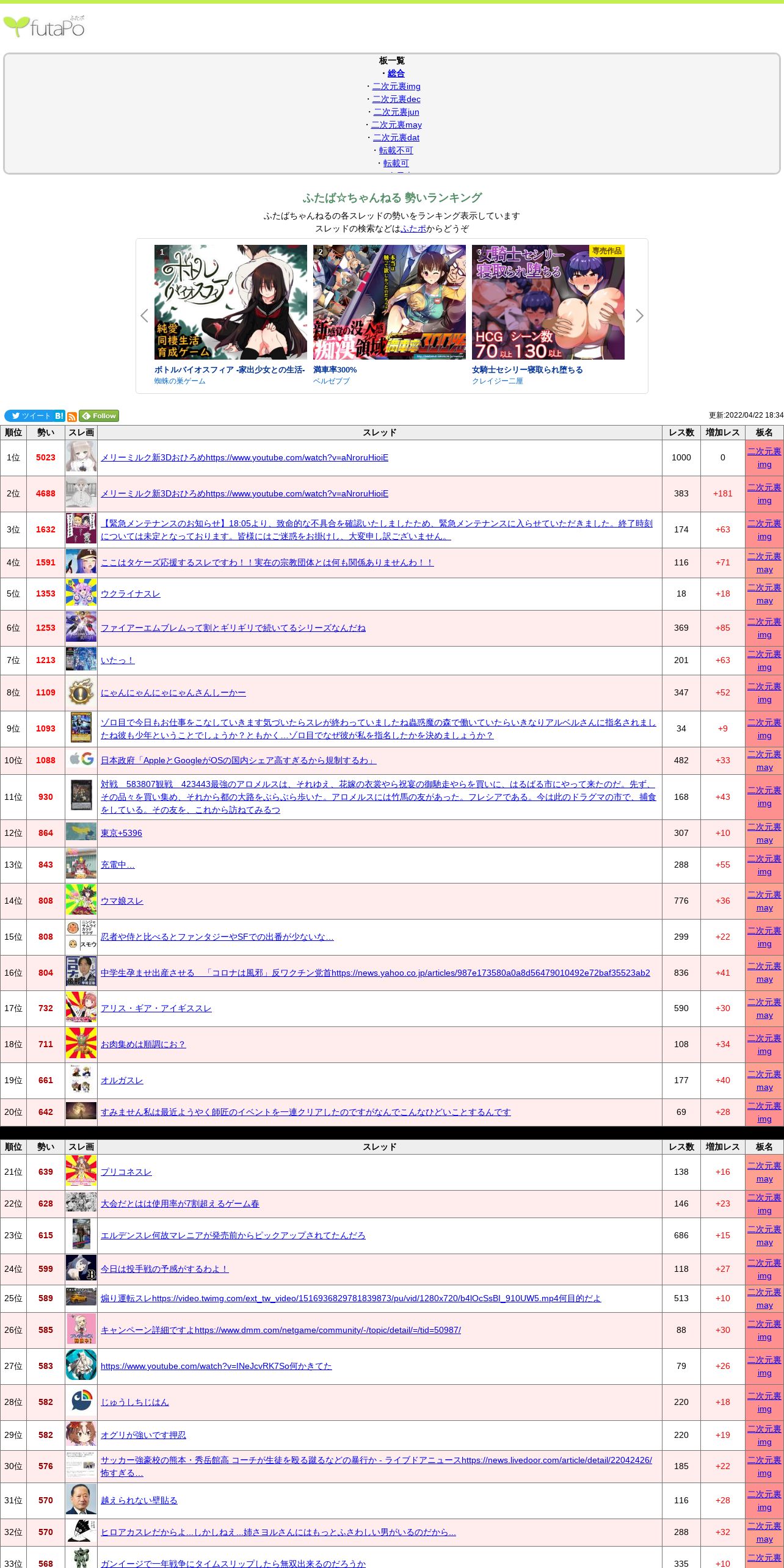The image size is (784, 1568).
Task: Open 充電中… thread link
Action: (118, 865)
